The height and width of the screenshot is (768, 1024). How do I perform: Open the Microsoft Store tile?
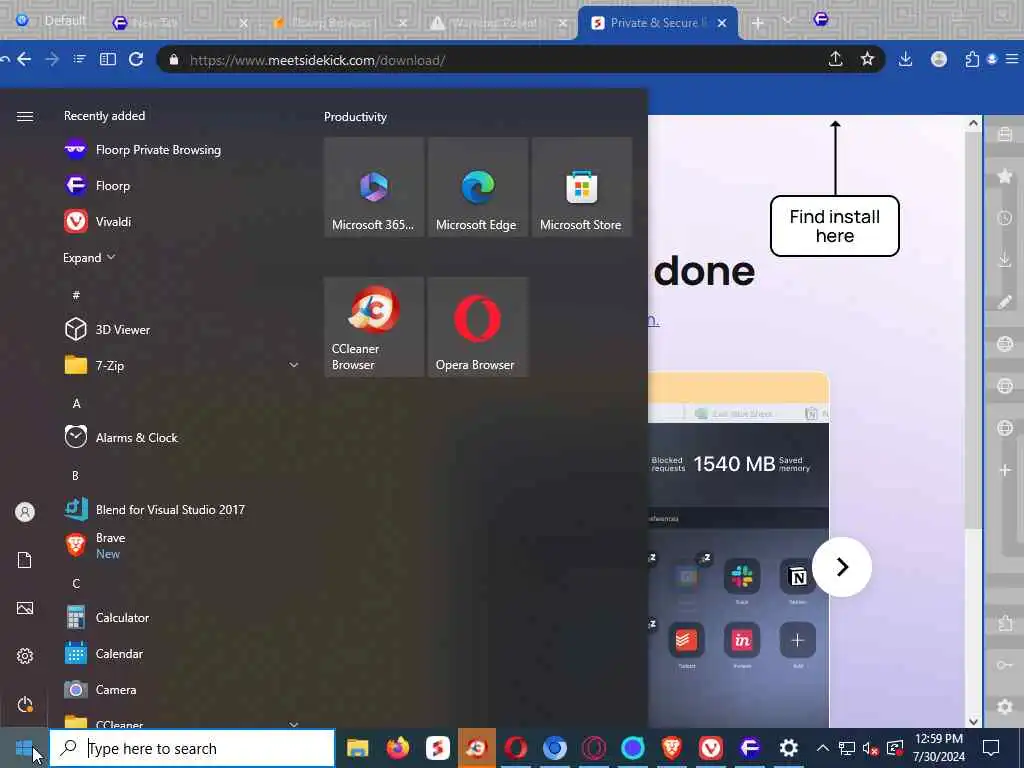(x=582, y=187)
